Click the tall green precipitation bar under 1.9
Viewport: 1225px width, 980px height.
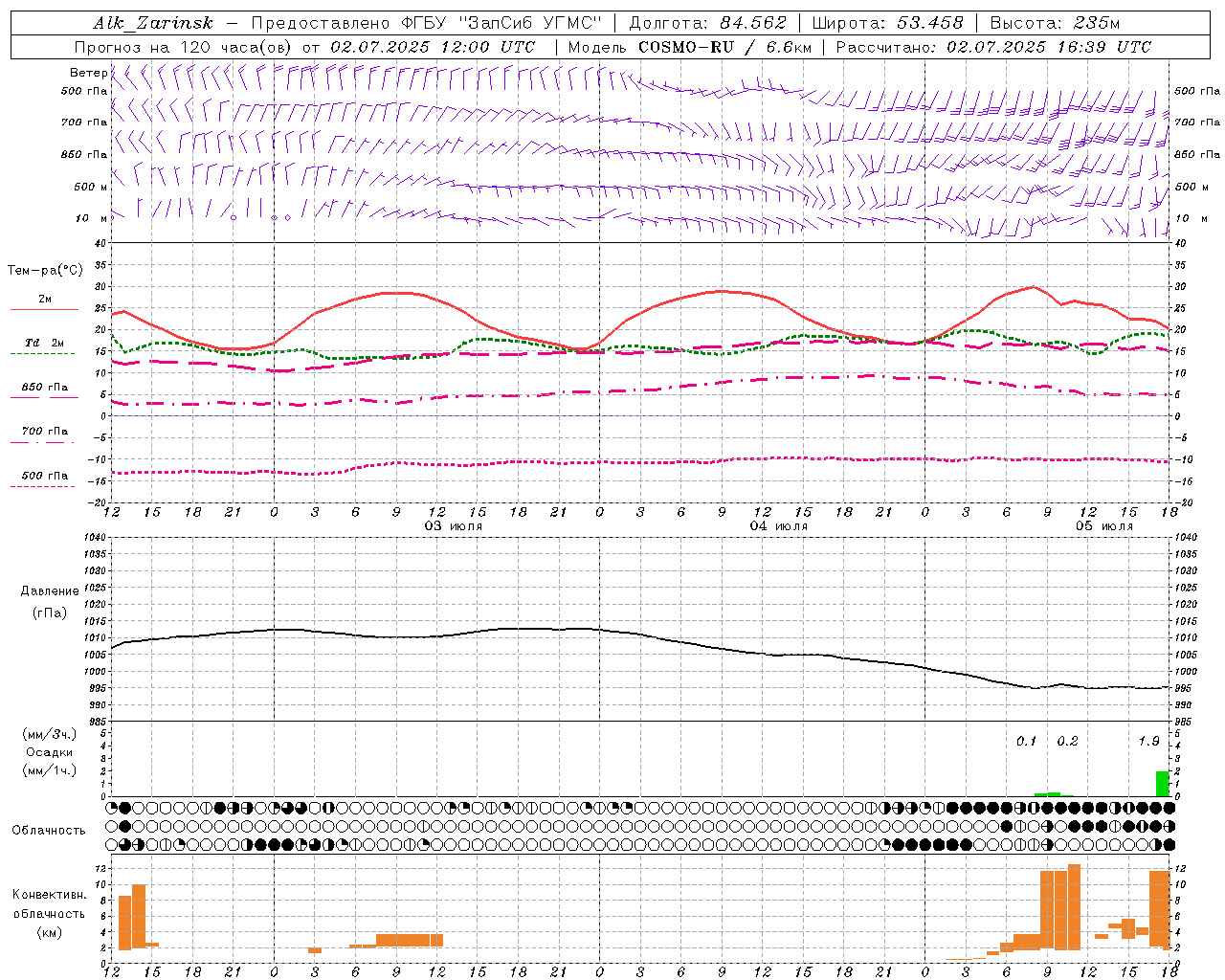pos(1162,784)
